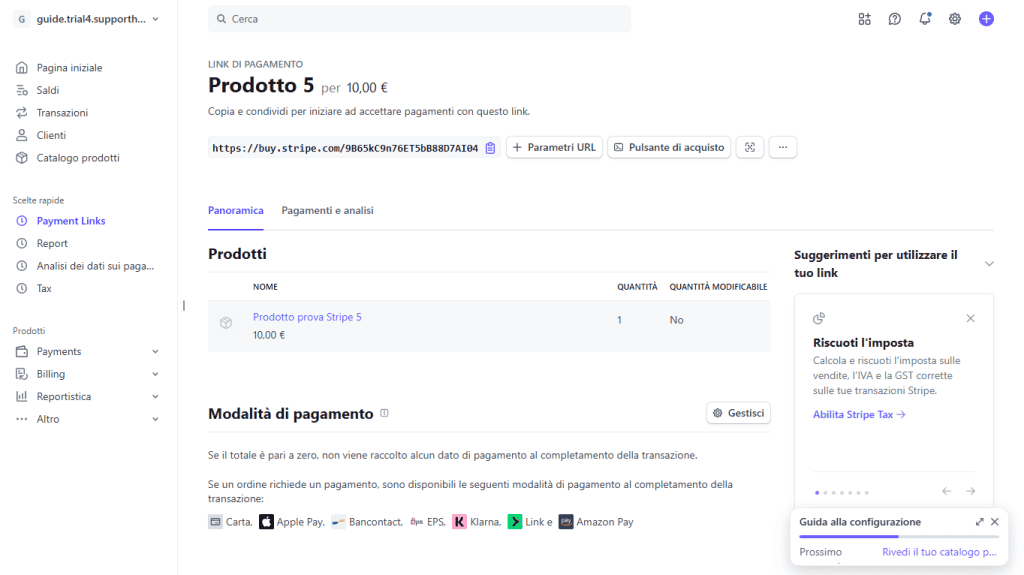
Task: Click the Payment Links clock icon
Action: pos(22,221)
